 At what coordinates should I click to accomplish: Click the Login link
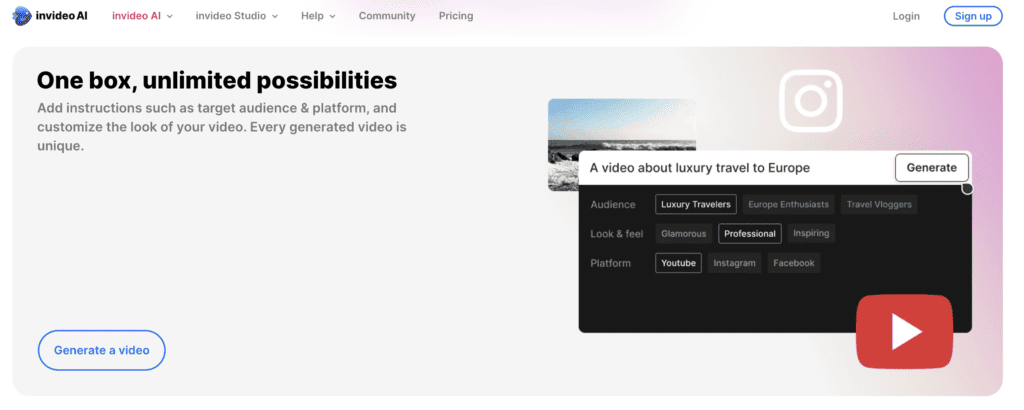tap(906, 16)
